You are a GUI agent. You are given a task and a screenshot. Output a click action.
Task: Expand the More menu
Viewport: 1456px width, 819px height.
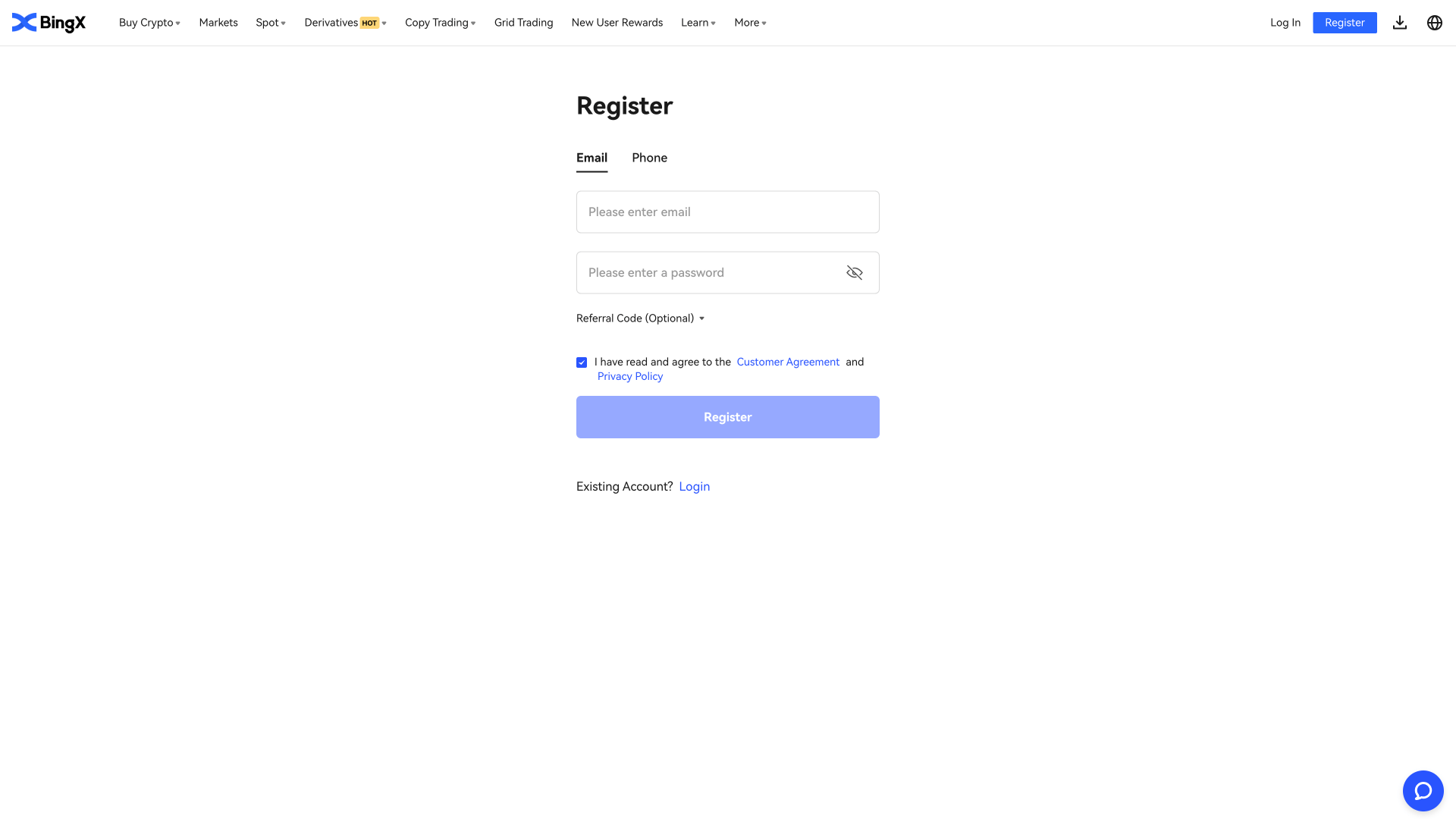pyautogui.click(x=750, y=23)
